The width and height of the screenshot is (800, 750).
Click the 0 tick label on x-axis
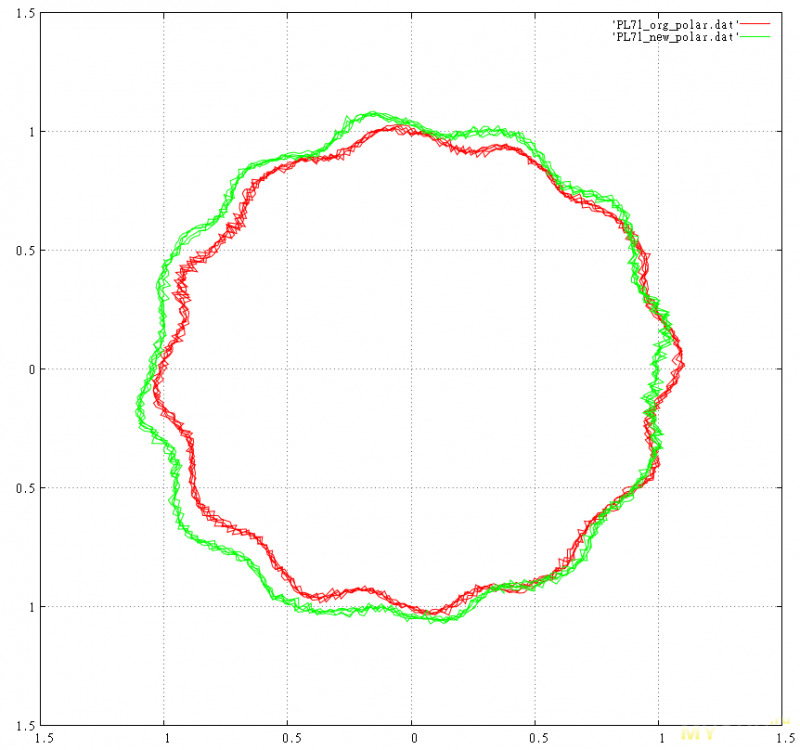click(x=412, y=738)
